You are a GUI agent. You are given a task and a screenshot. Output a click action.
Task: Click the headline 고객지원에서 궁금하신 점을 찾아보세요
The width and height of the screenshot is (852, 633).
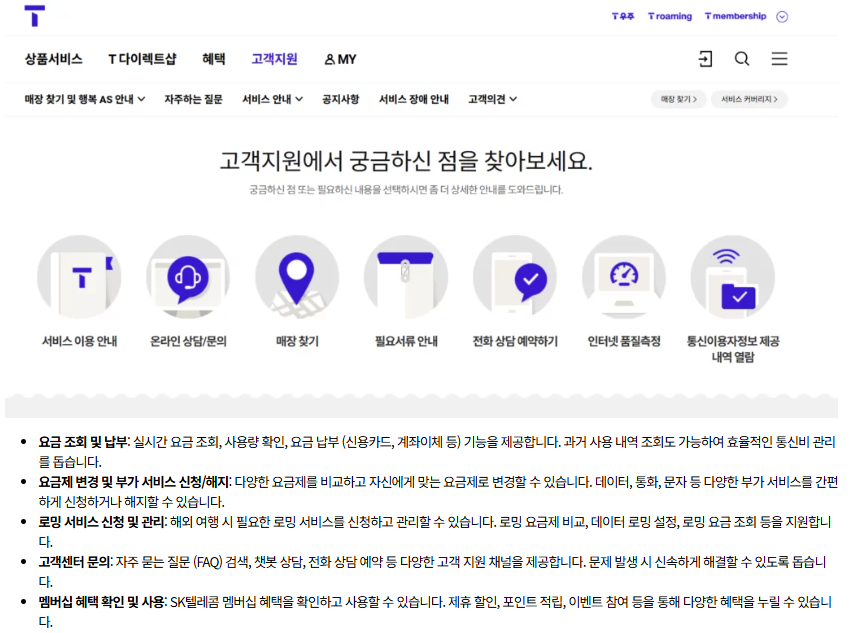pos(406,161)
